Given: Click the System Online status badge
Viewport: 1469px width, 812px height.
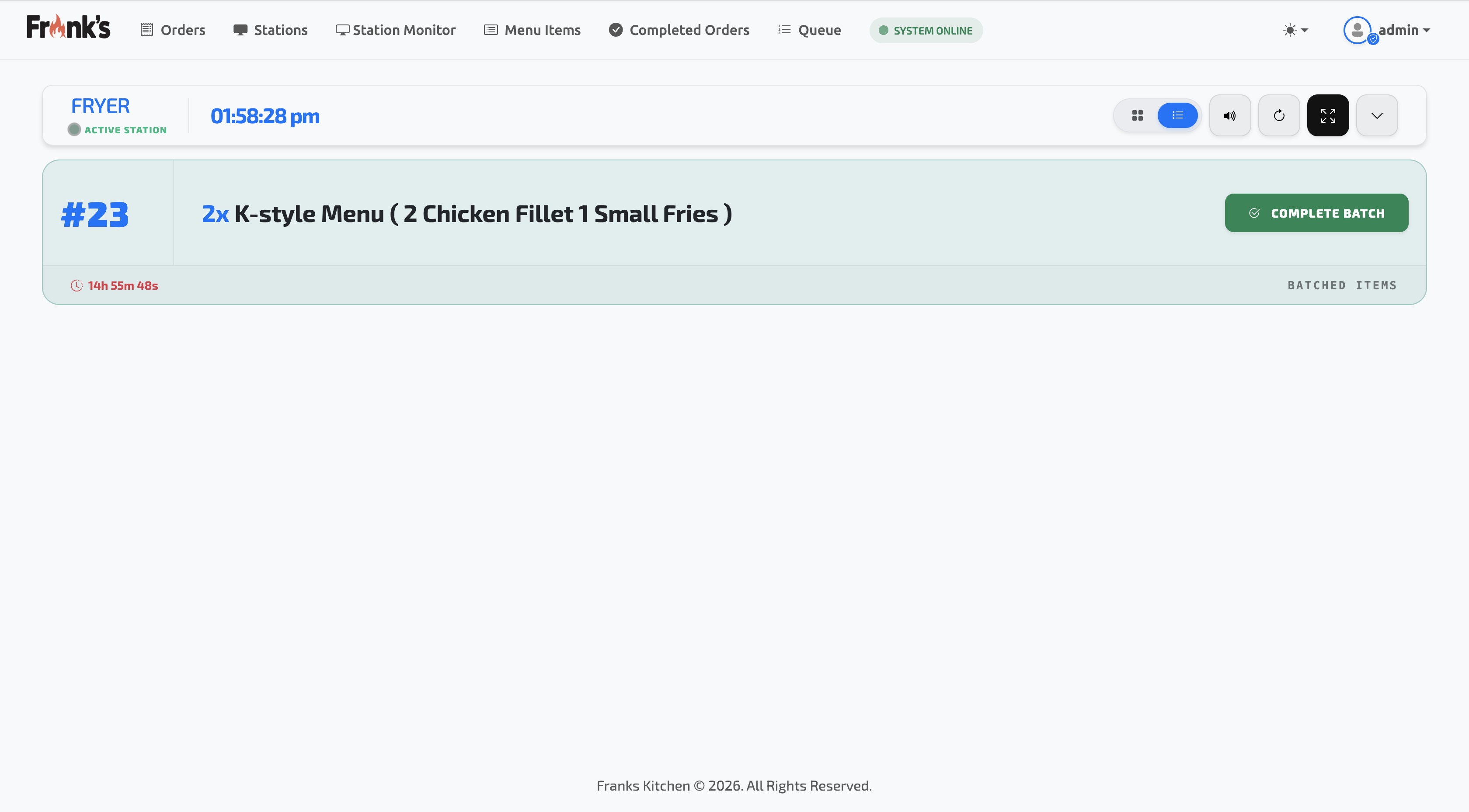Looking at the screenshot, I should click(x=926, y=31).
